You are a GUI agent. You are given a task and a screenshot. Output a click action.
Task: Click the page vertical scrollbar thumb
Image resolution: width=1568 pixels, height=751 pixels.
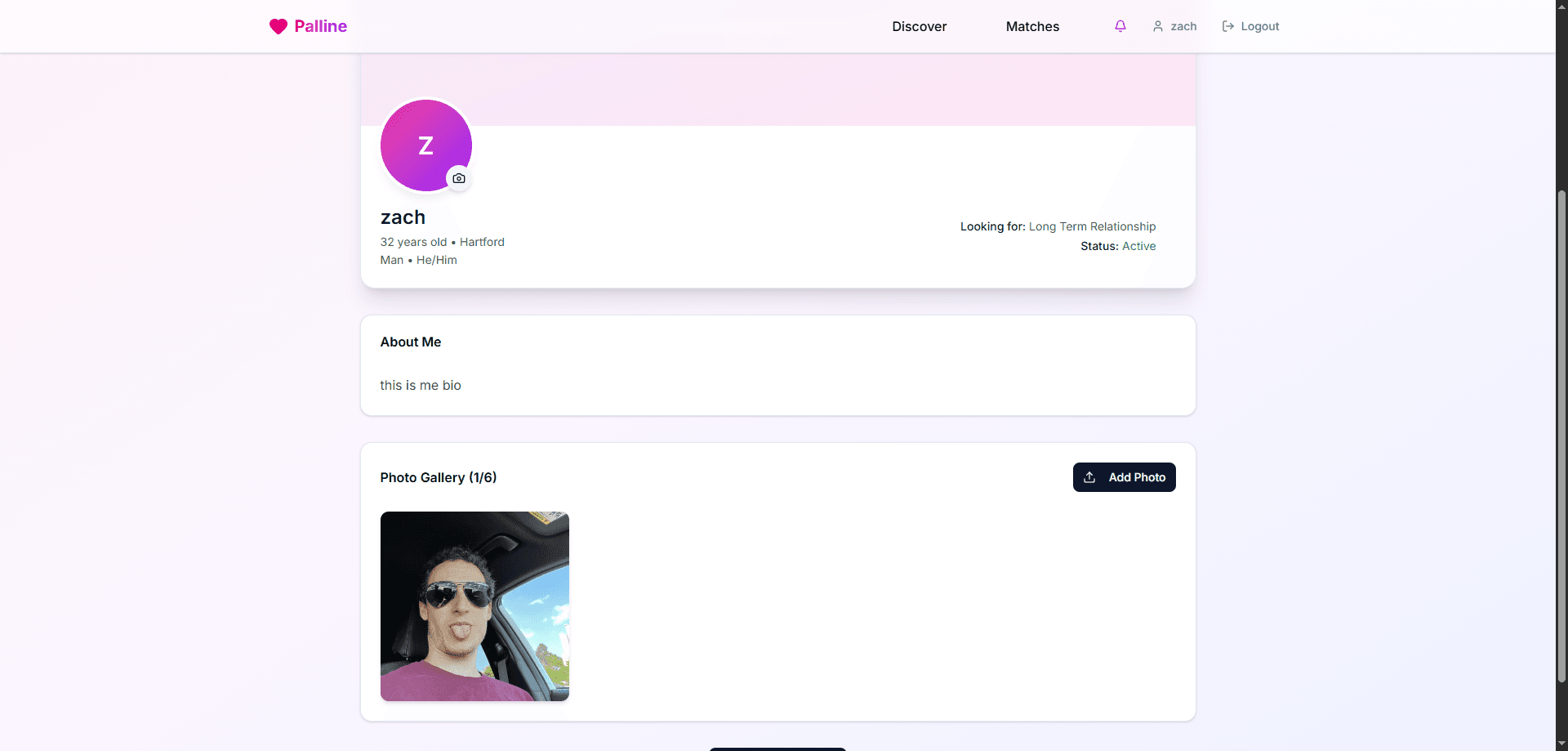(x=1561, y=436)
